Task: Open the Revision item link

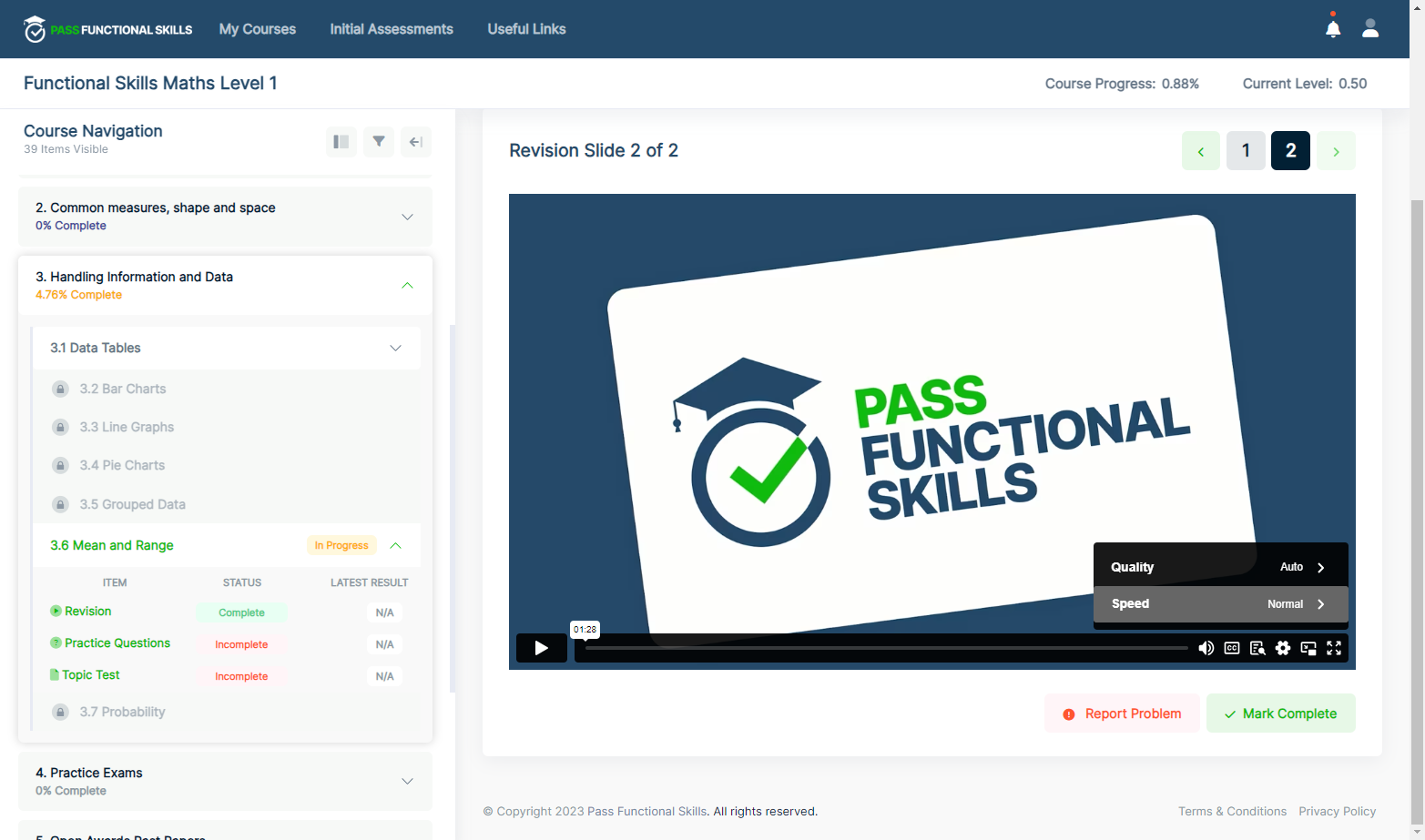Action: [87, 611]
